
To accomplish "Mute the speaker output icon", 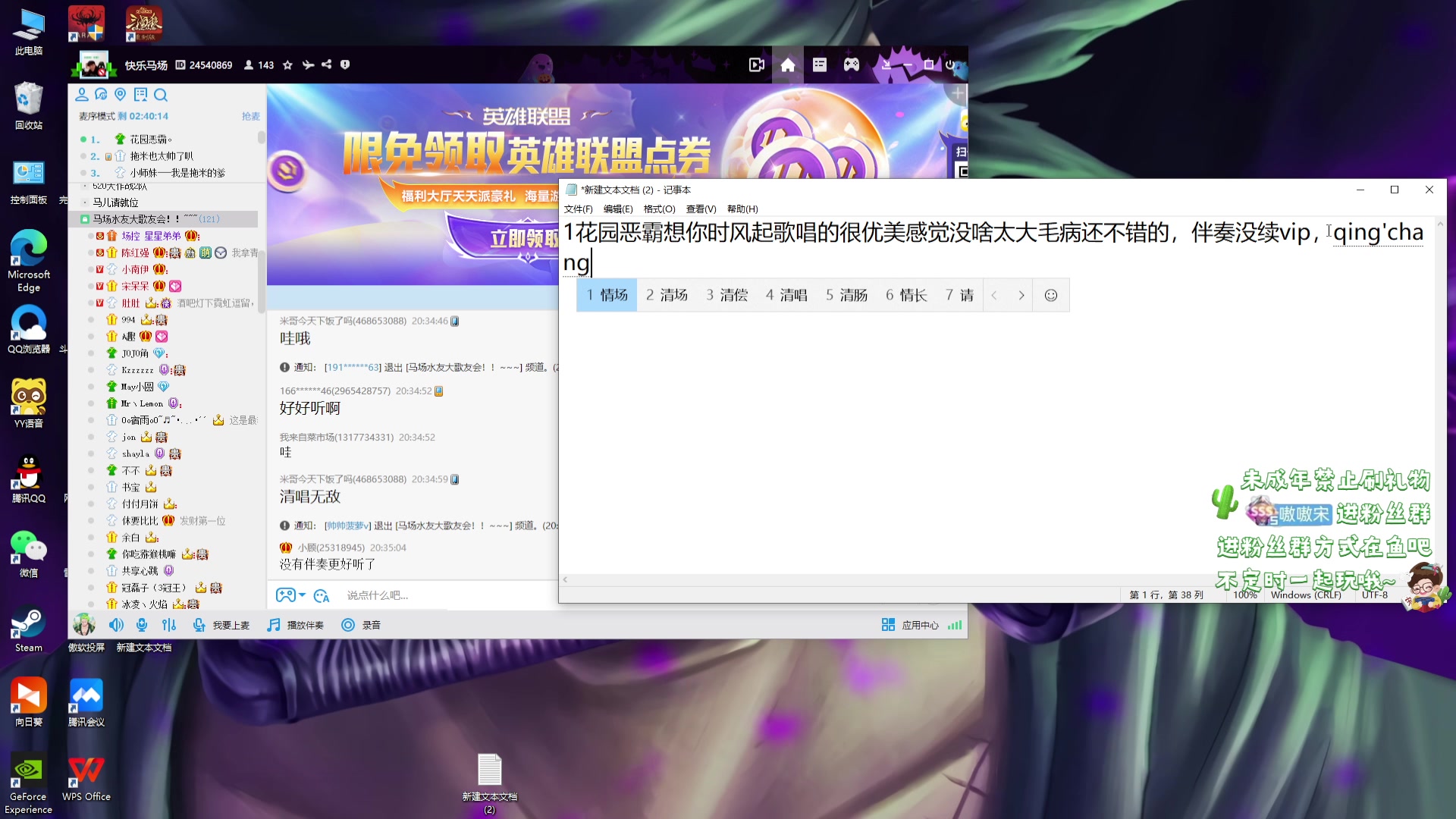I will (116, 625).
